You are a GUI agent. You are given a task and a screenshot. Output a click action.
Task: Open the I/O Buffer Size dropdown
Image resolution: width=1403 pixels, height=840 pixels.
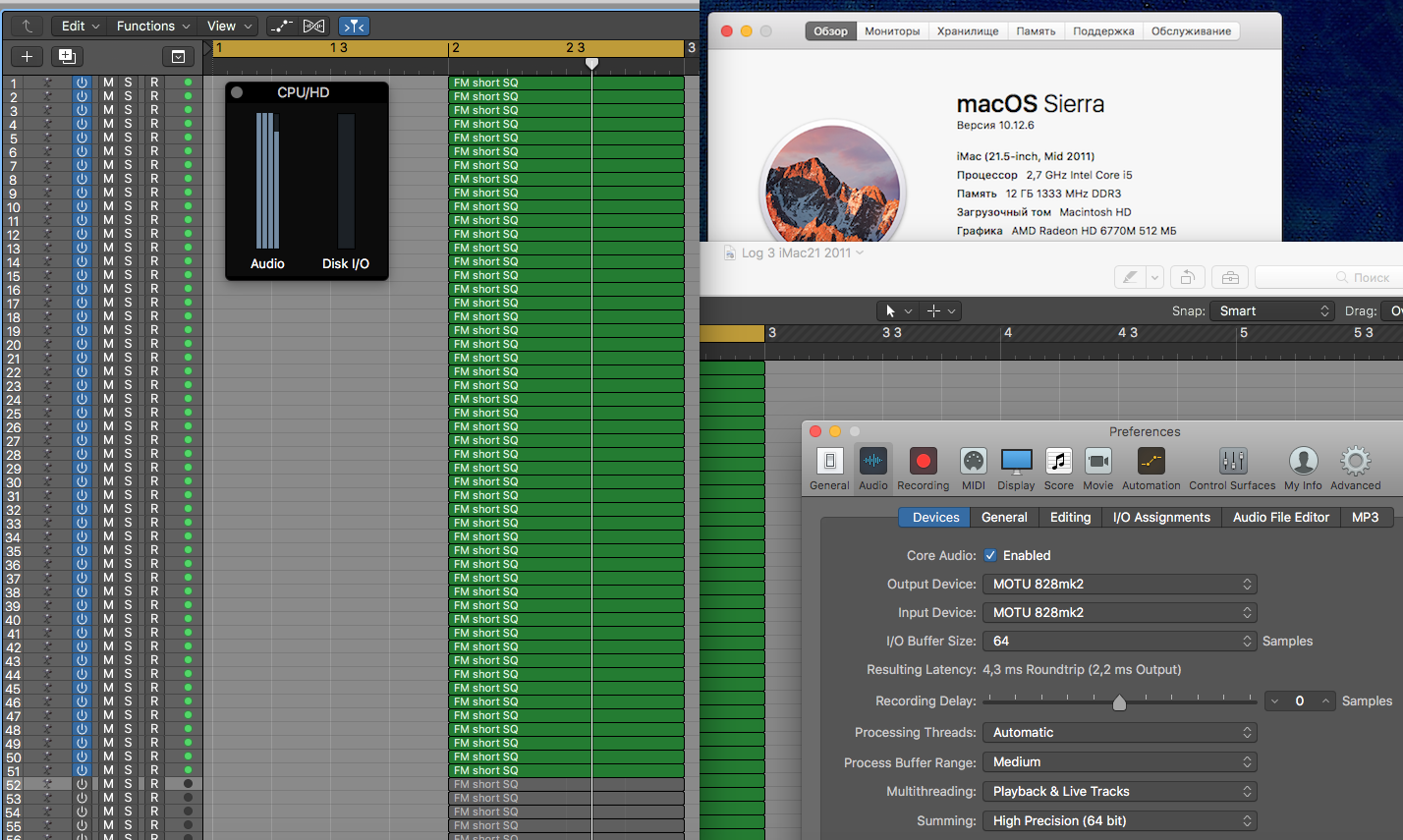pyautogui.click(x=1119, y=641)
